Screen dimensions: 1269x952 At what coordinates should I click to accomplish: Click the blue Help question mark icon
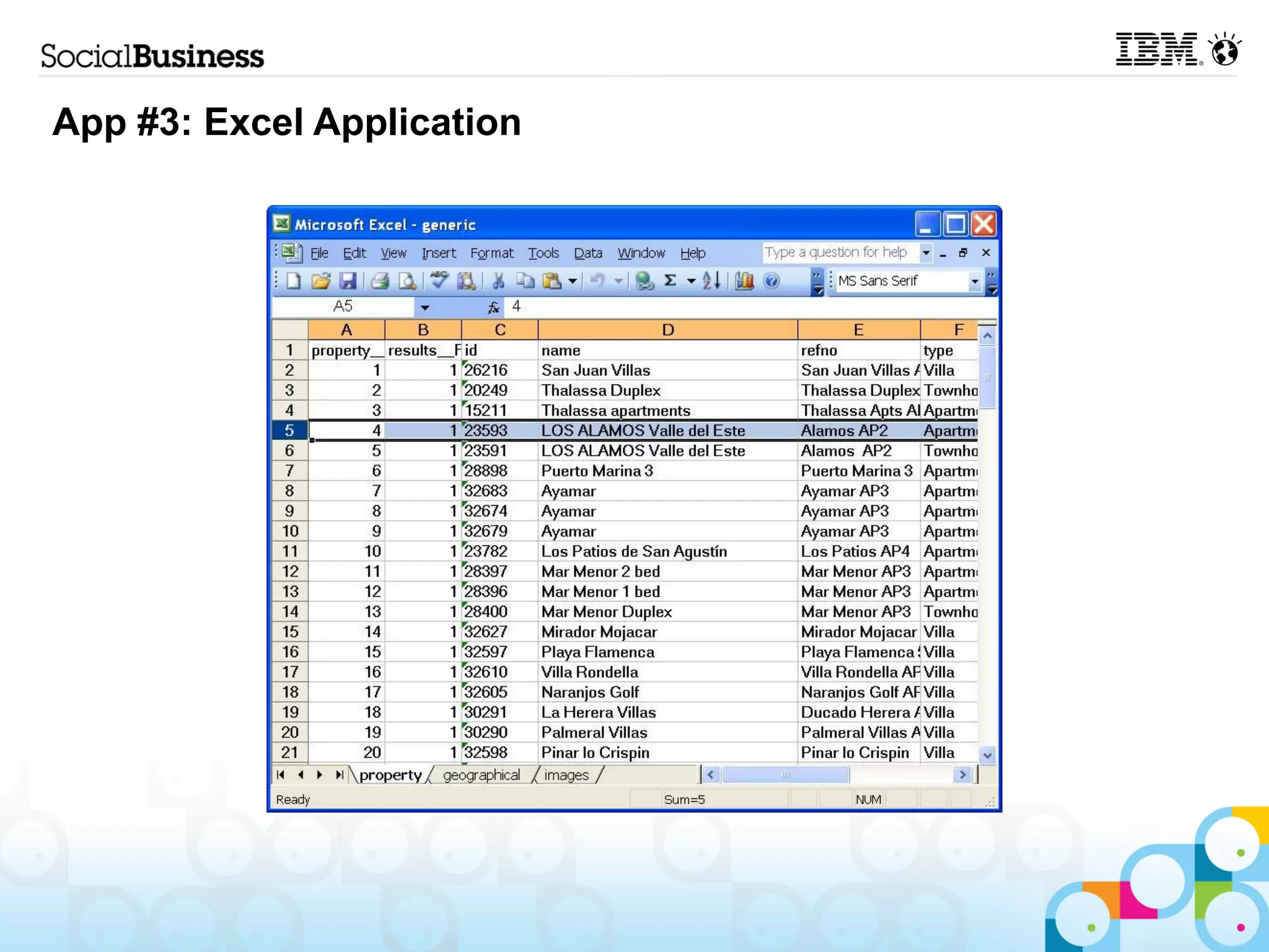tap(771, 281)
